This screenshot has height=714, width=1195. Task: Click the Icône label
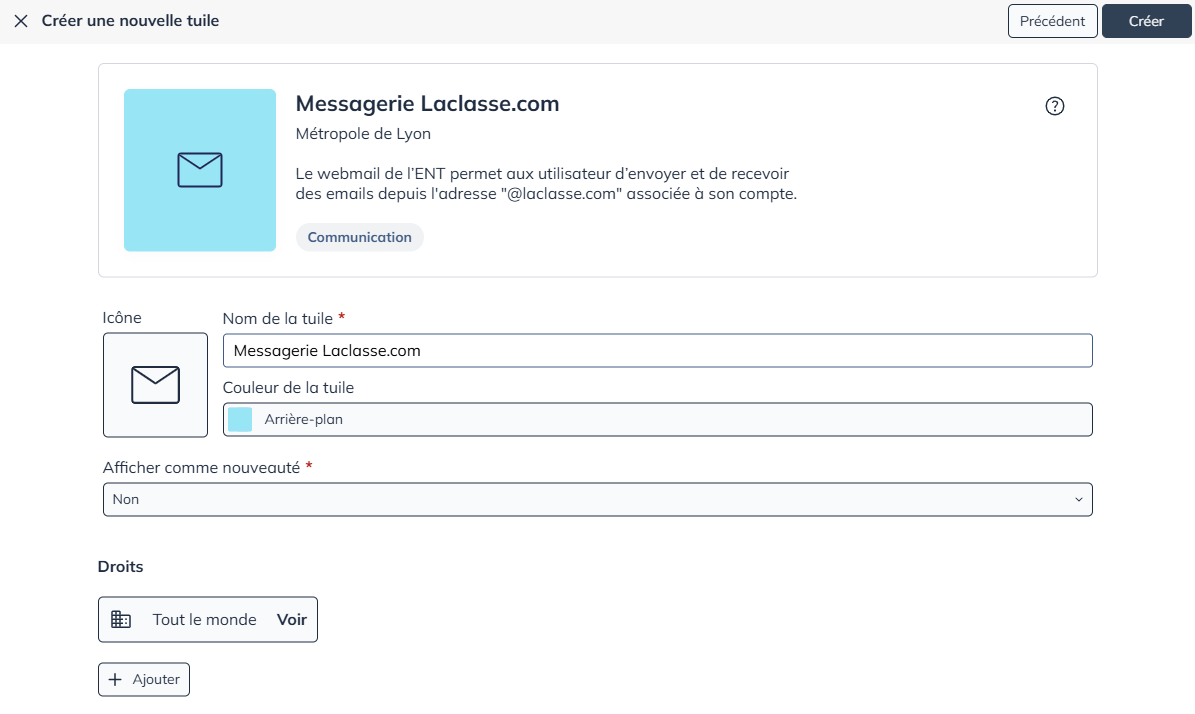[x=122, y=318]
